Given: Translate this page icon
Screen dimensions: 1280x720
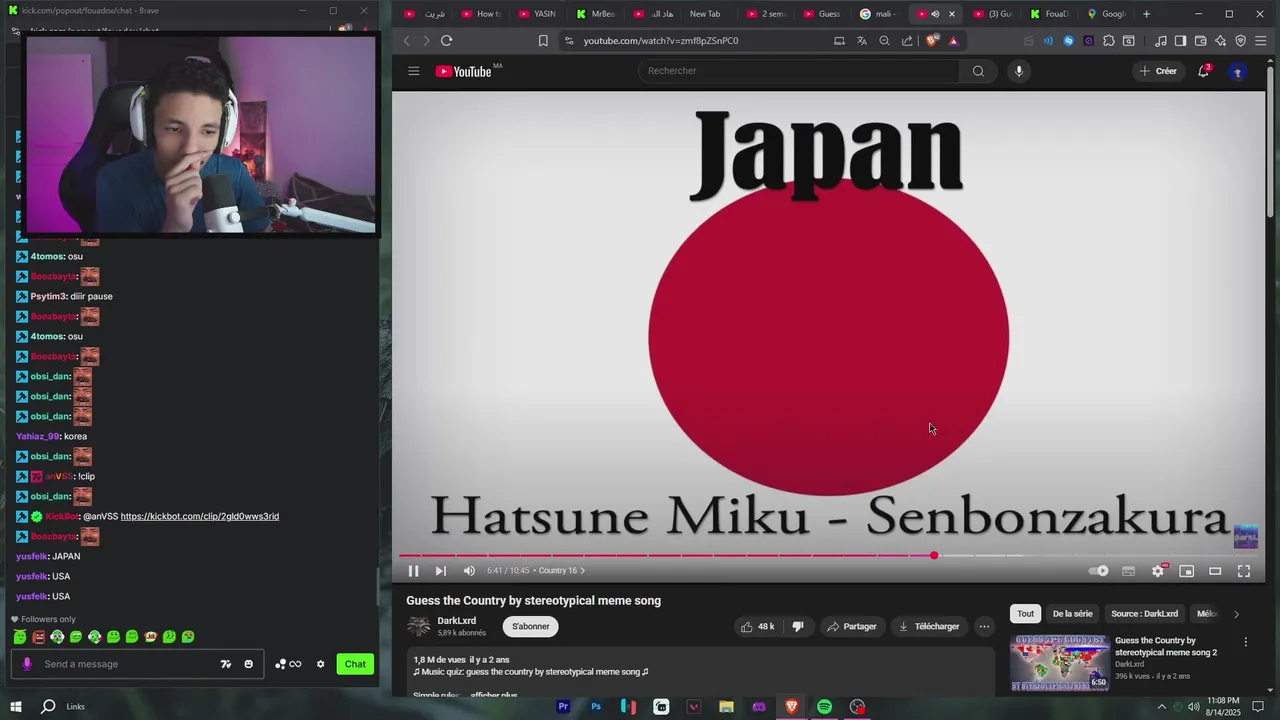Looking at the screenshot, I should [x=862, y=41].
